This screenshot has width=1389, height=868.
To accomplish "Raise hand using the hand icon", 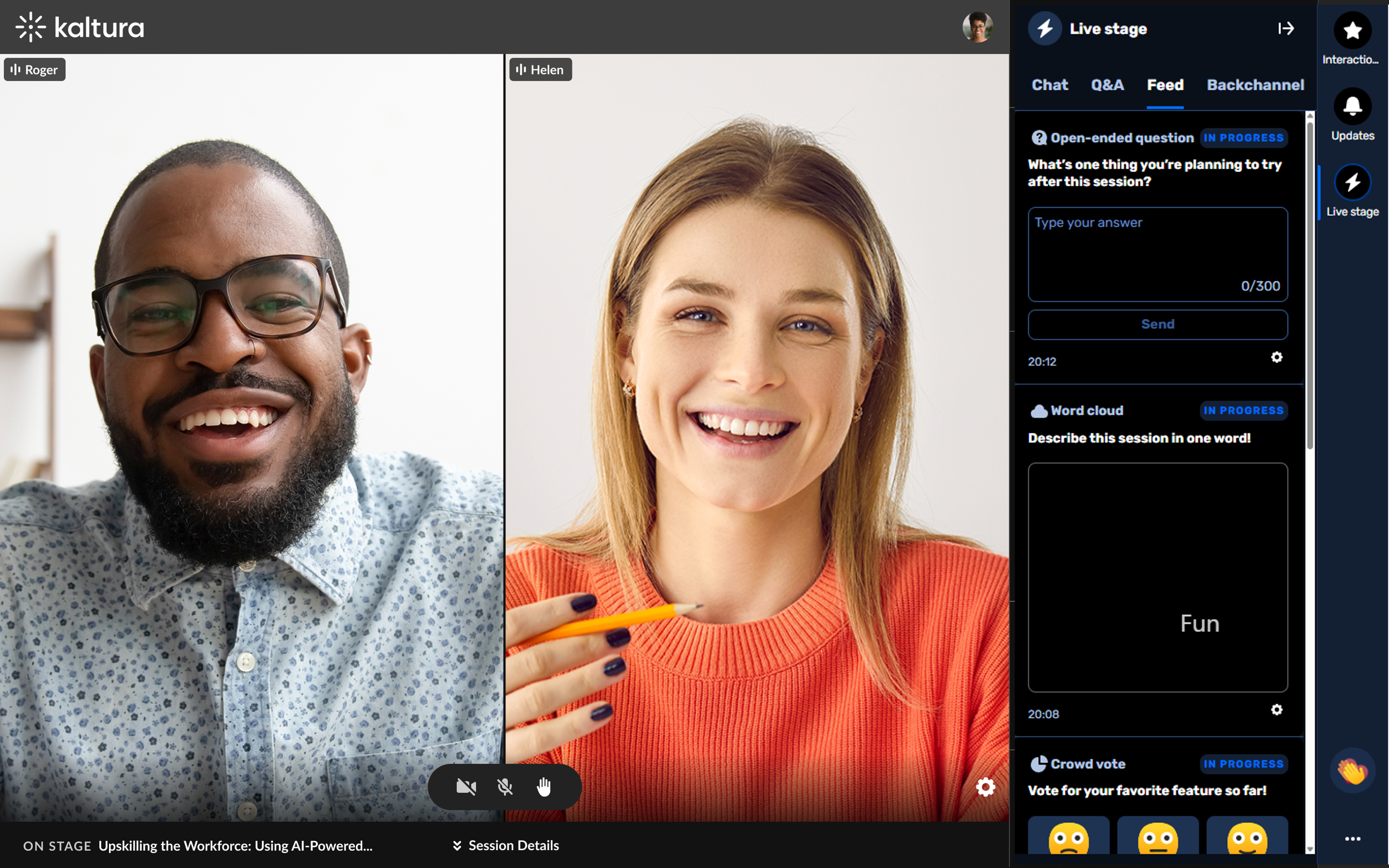I will click(x=544, y=787).
